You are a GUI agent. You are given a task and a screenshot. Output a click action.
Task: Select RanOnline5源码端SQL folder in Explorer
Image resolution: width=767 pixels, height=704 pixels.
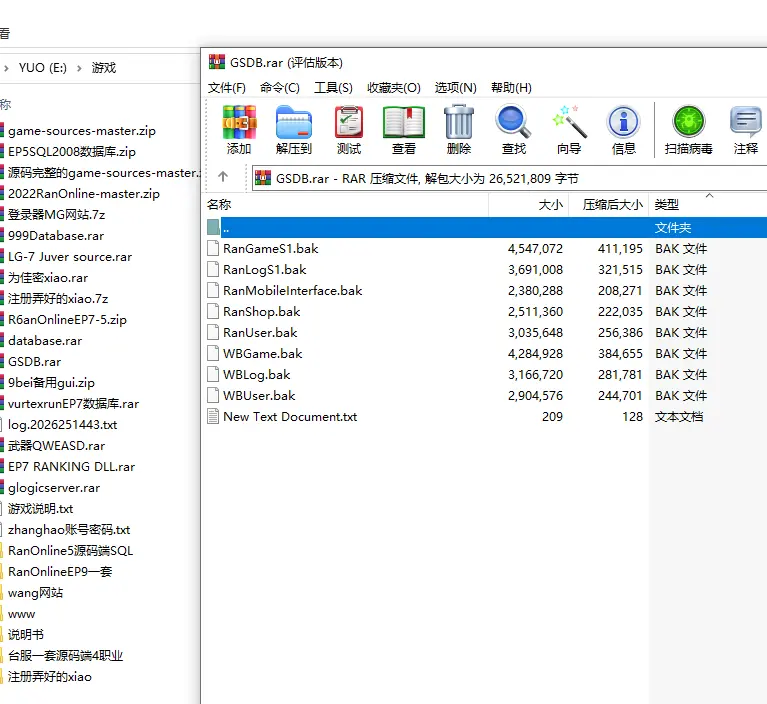[x=70, y=551]
